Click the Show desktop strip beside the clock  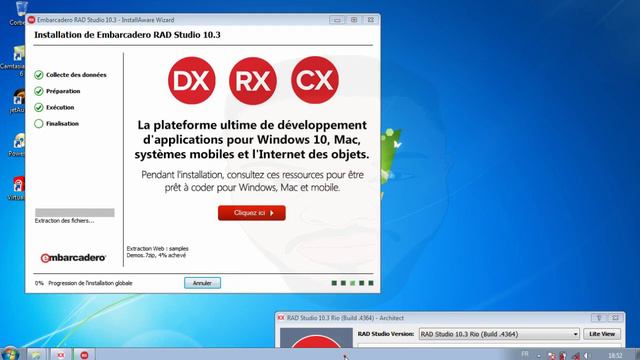tap(637, 354)
